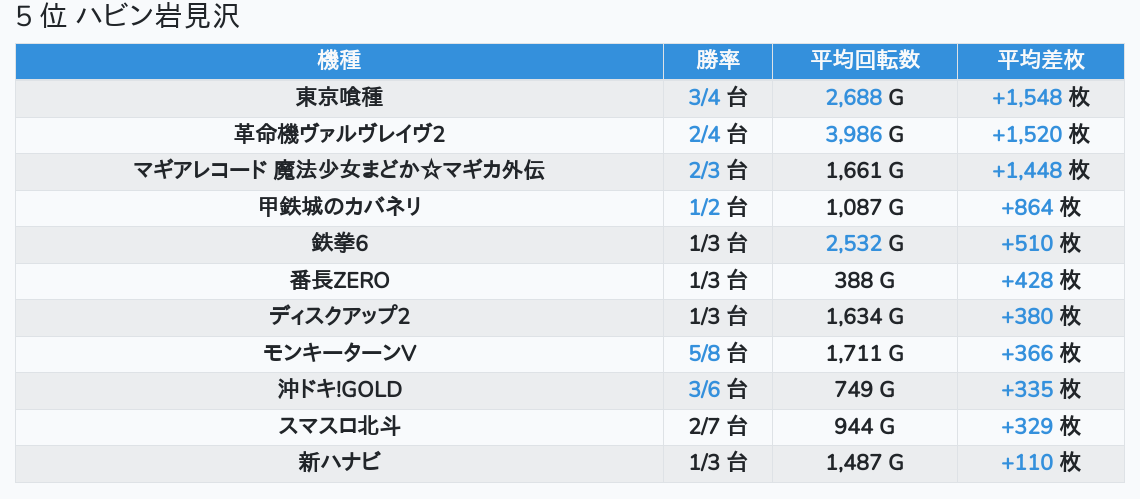Viewport: 1140px width, 499px height.
Task: Select the マギアレコード 魔法少女まどか☆マギカ外伝 row name
Action: 339,171
